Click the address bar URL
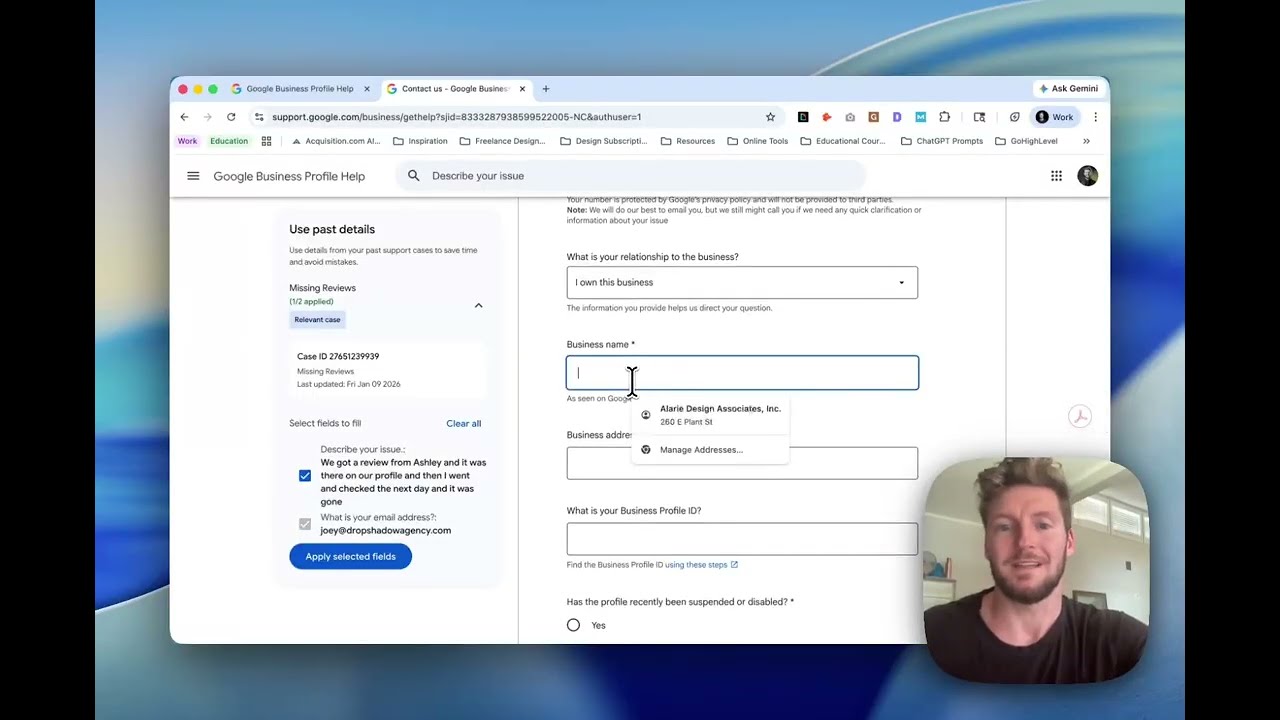Viewport: 1280px width, 720px height. 456,117
